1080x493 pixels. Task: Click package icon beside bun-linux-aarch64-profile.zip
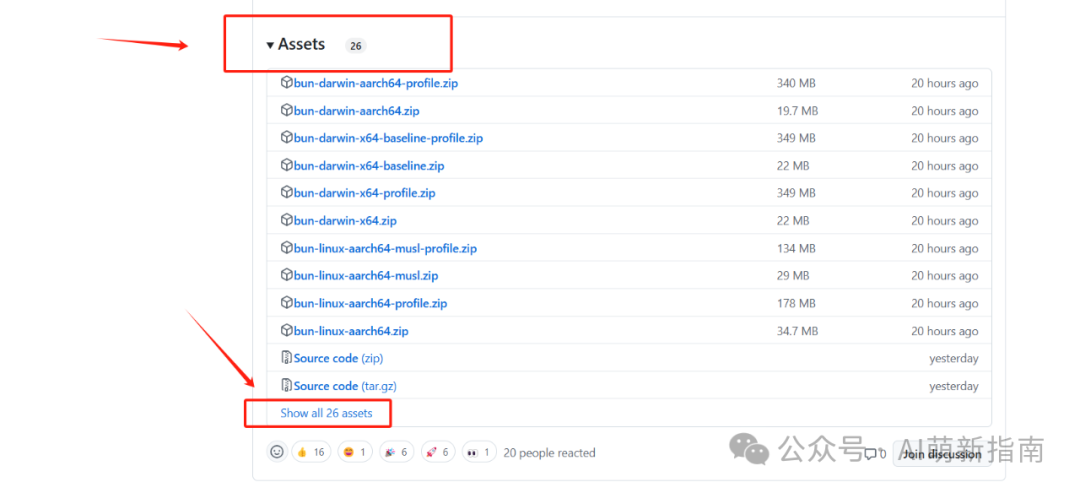287,303
